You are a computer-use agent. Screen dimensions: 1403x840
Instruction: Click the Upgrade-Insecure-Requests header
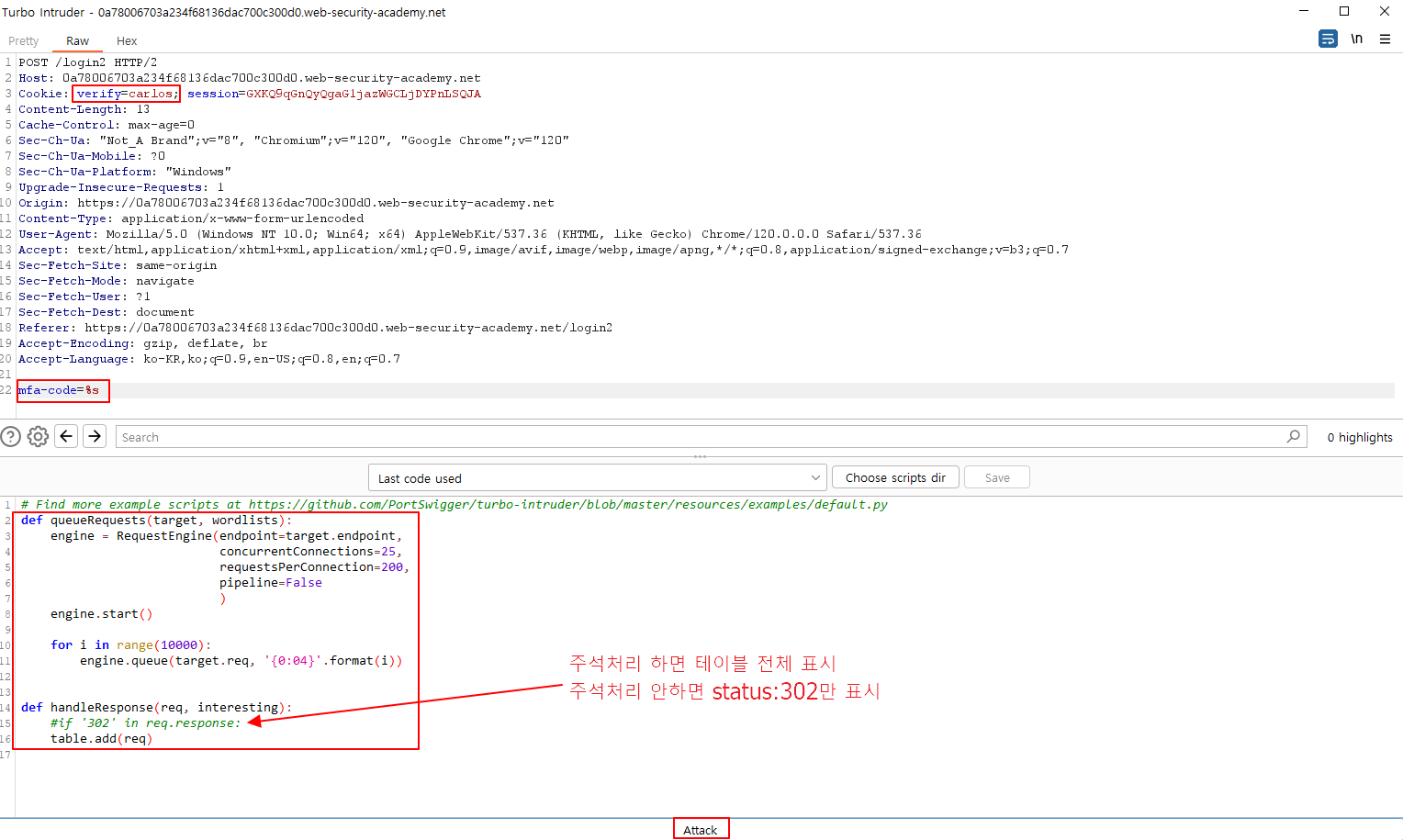[x=121, y=187]
